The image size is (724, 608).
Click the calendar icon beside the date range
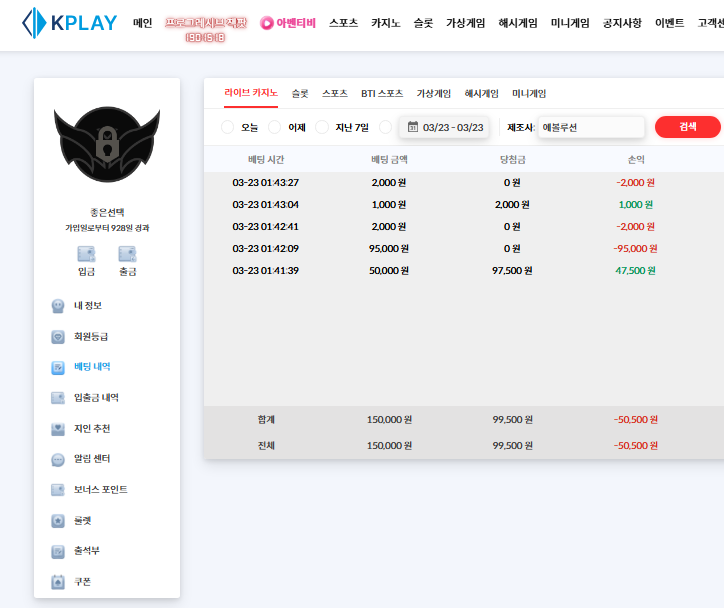click(x=412, y=127)
